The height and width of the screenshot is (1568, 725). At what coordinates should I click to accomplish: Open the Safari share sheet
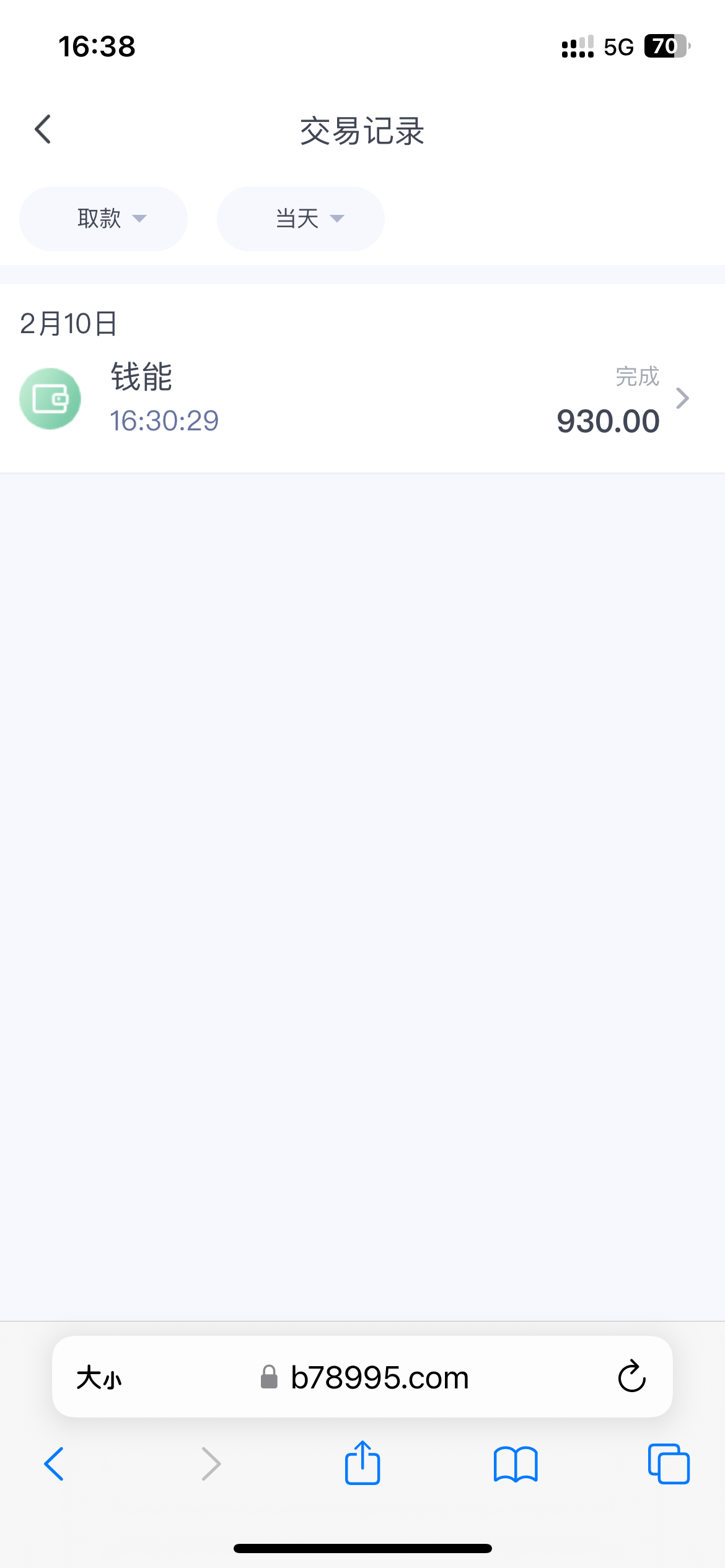click(x=362, y=1463)
